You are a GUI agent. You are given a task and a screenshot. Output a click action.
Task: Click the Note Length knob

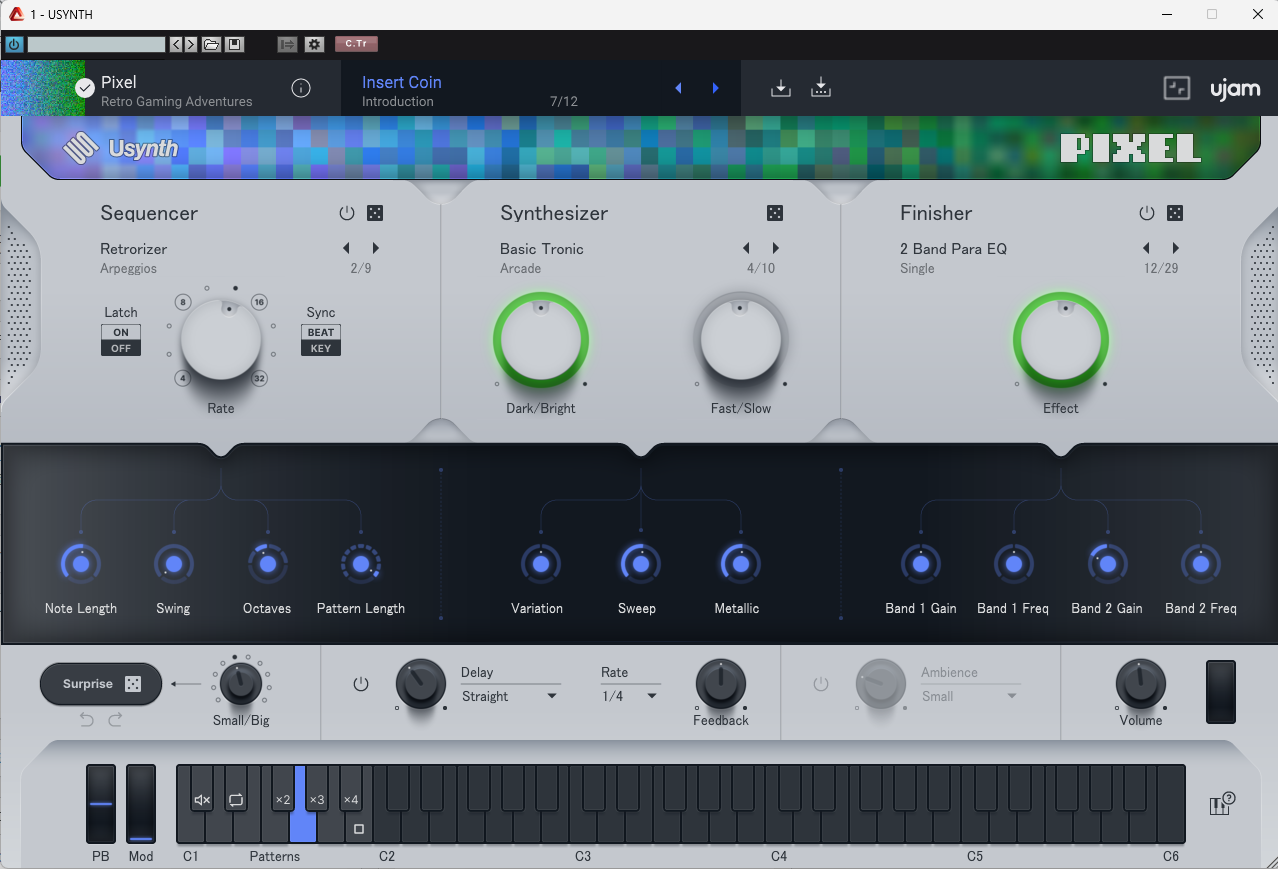click(x=81, y=564)
